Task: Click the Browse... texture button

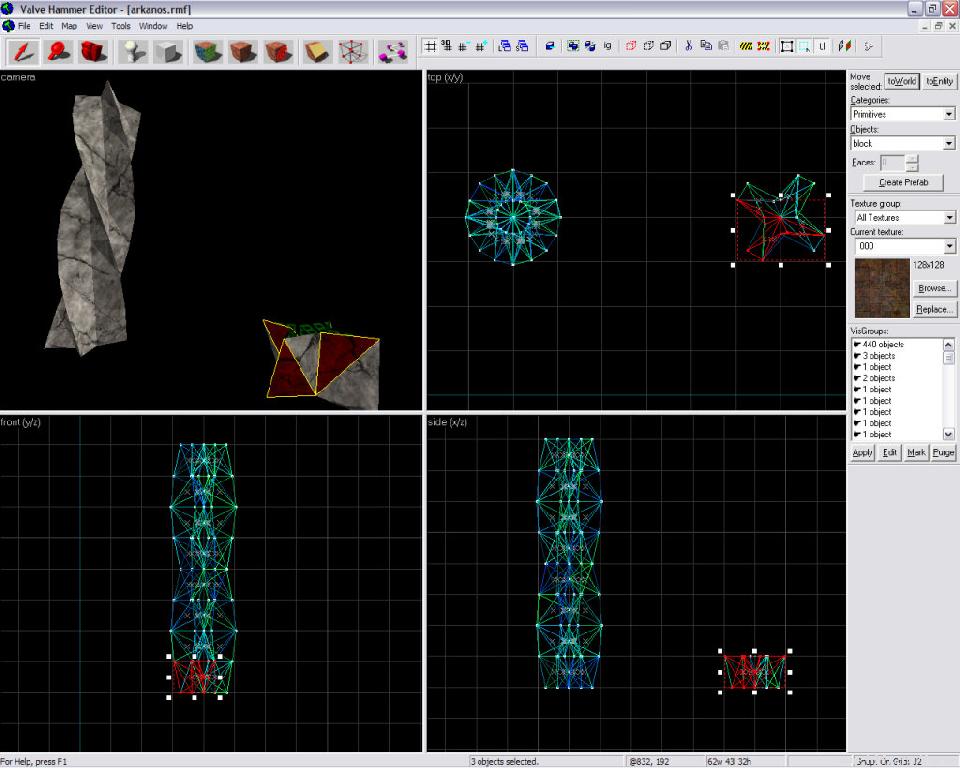Action: 934,288
